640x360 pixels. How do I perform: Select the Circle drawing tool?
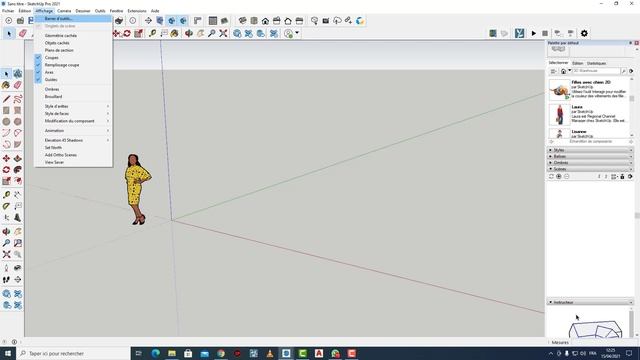6,122
